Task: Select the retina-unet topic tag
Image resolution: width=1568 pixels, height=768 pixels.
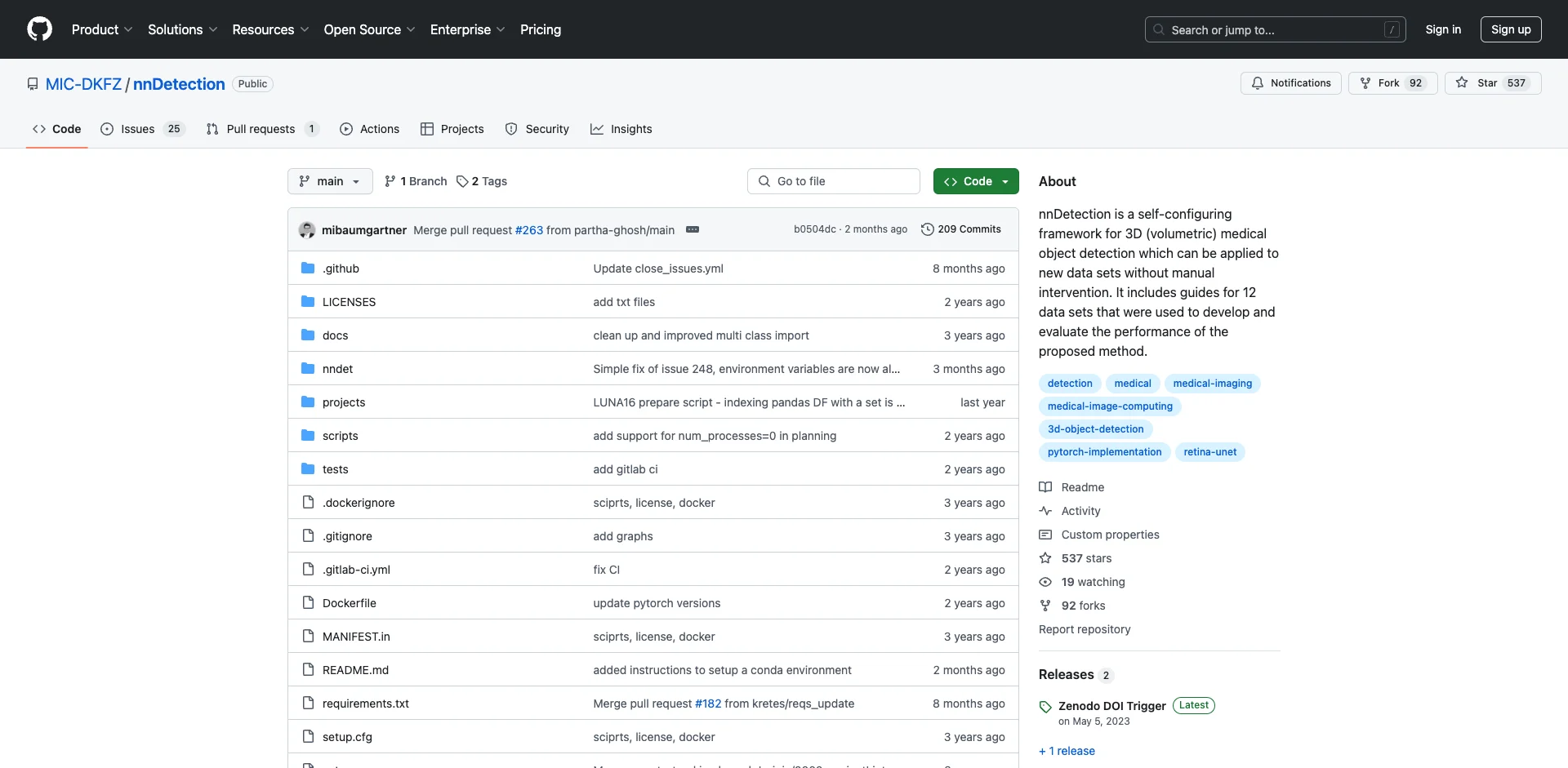Action: (x=1209, y=452)
